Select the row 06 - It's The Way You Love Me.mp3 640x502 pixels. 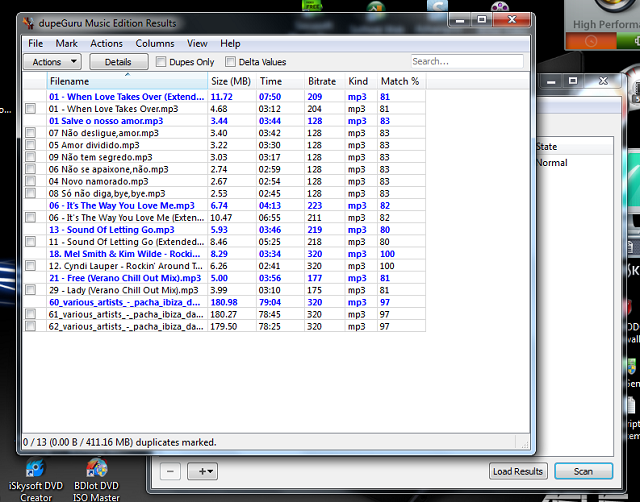[x=224, y=205]
